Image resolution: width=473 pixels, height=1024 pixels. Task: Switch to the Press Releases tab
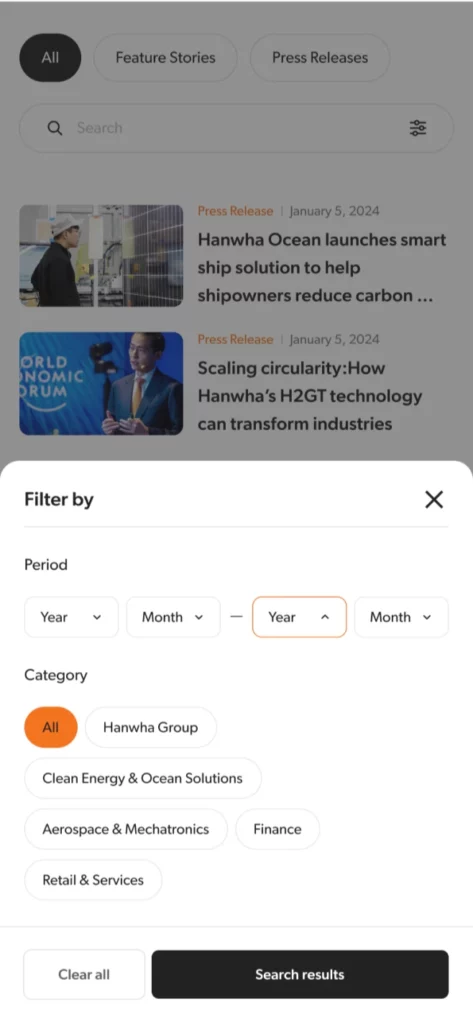[320, 57]
